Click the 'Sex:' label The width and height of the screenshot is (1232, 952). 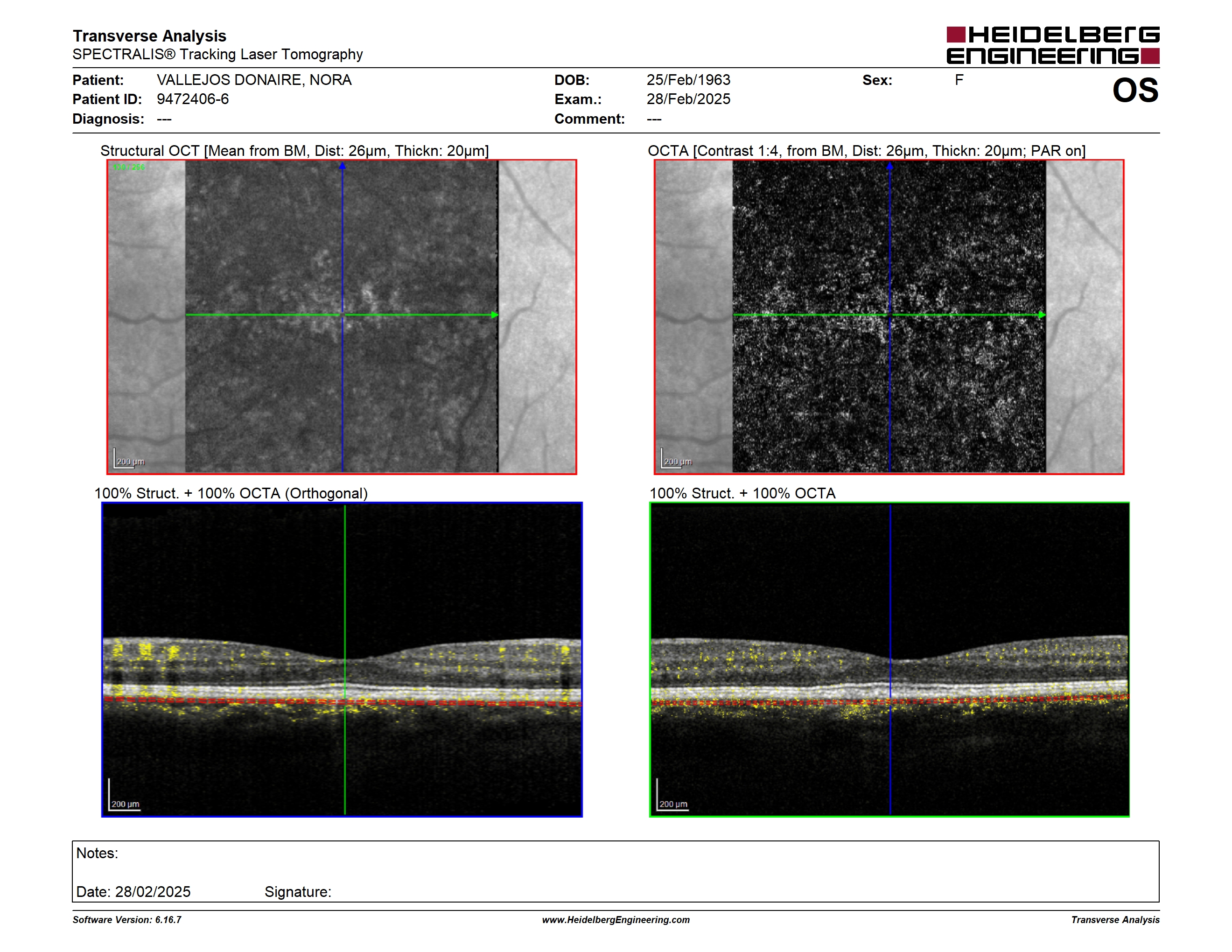(x=877, y=80)
